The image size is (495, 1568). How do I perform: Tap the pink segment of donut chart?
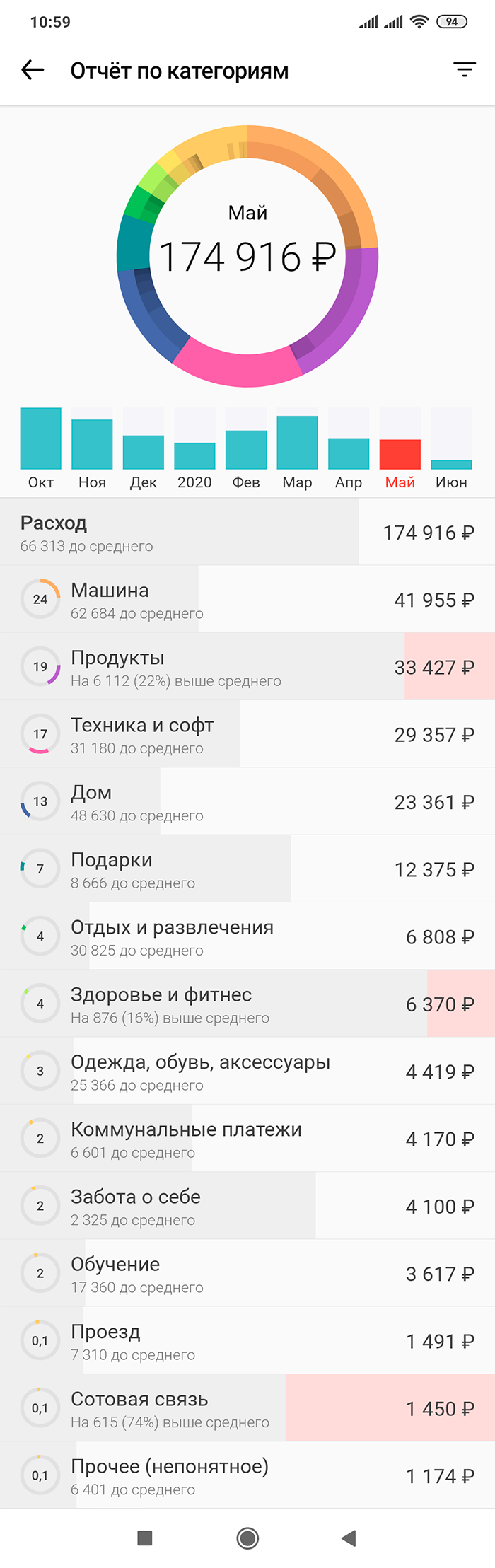[239, 363]
